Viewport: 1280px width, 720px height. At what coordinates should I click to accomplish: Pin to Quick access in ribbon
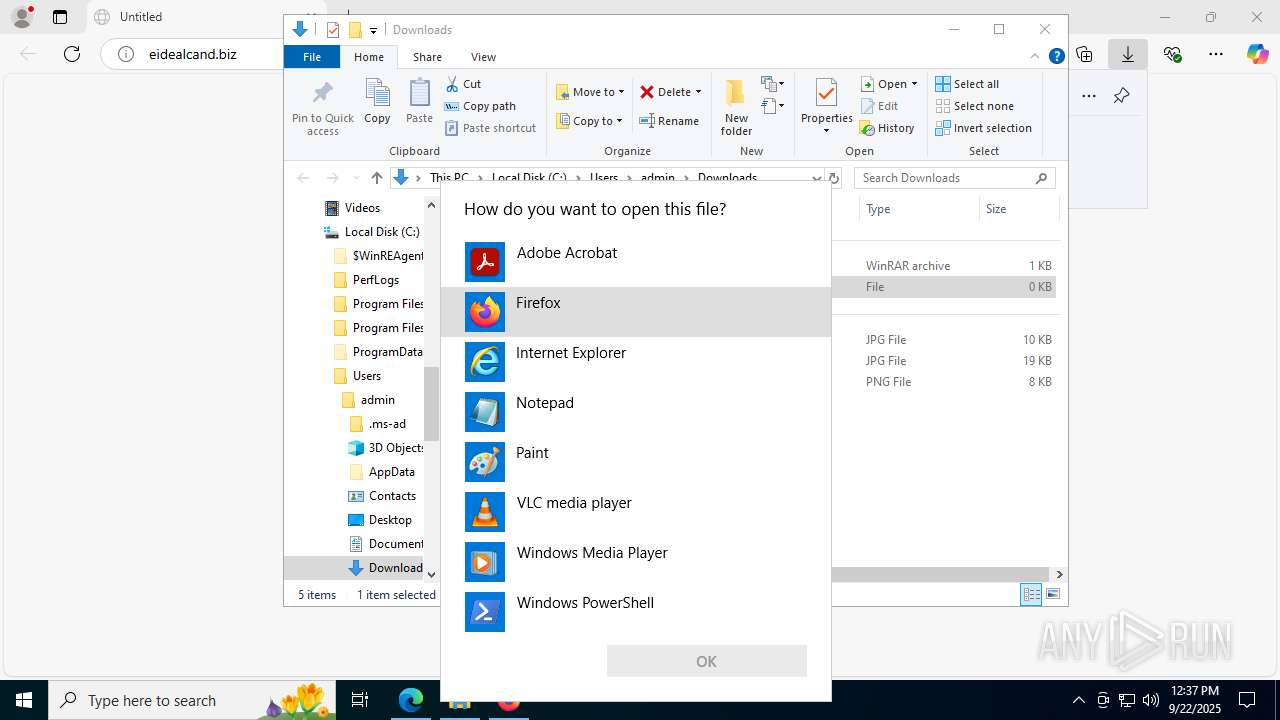(322, 108)
